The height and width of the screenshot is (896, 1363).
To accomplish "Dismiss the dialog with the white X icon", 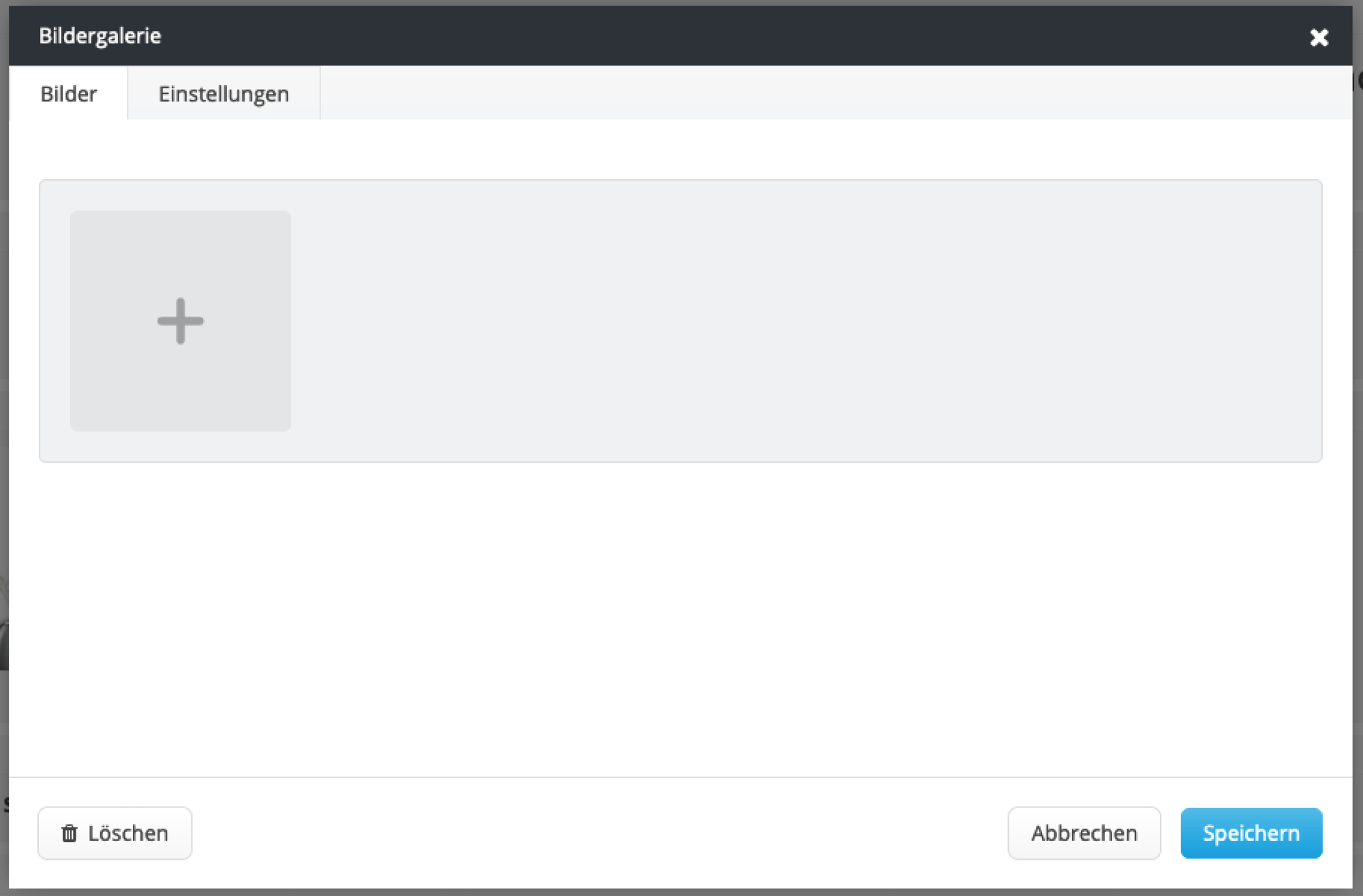I will (x=1319, y=37).
